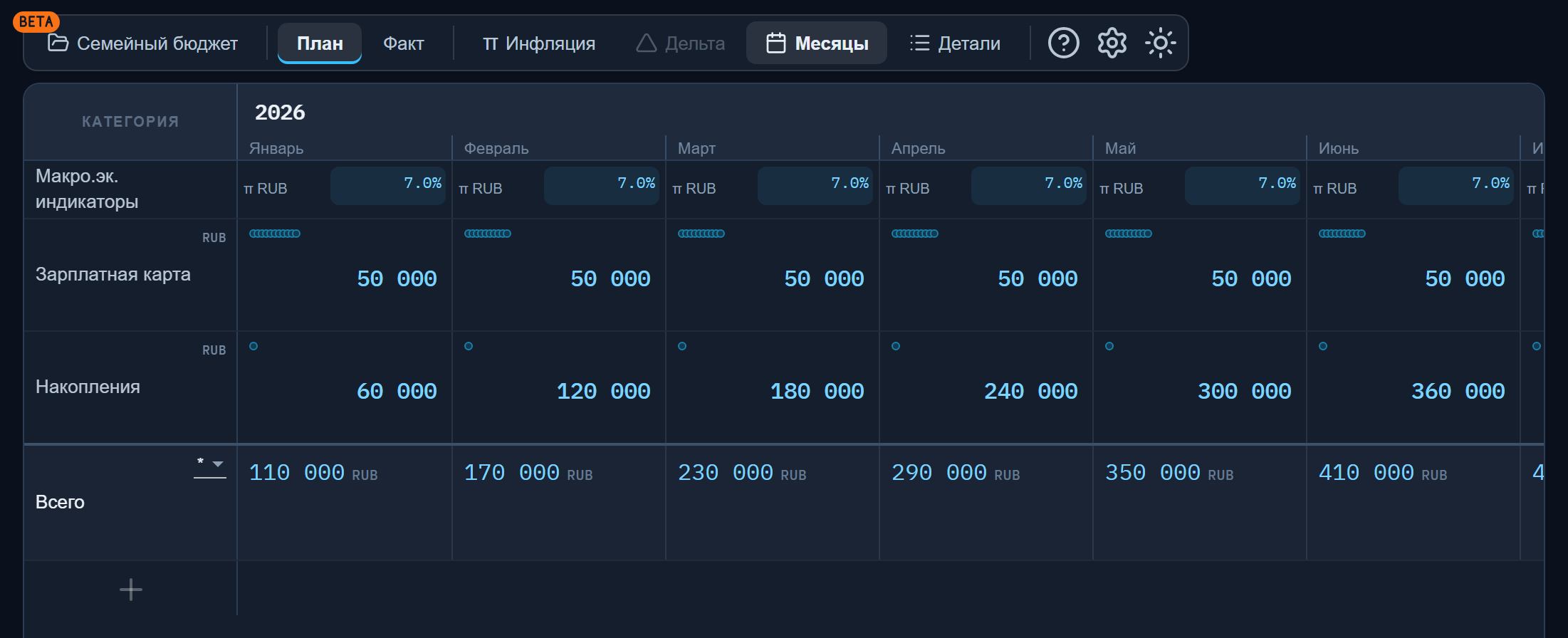Click total 410 000 RUB for June
This screenshot has width=1568, height=638.
pyautogui.click(x=1383, y=473)
